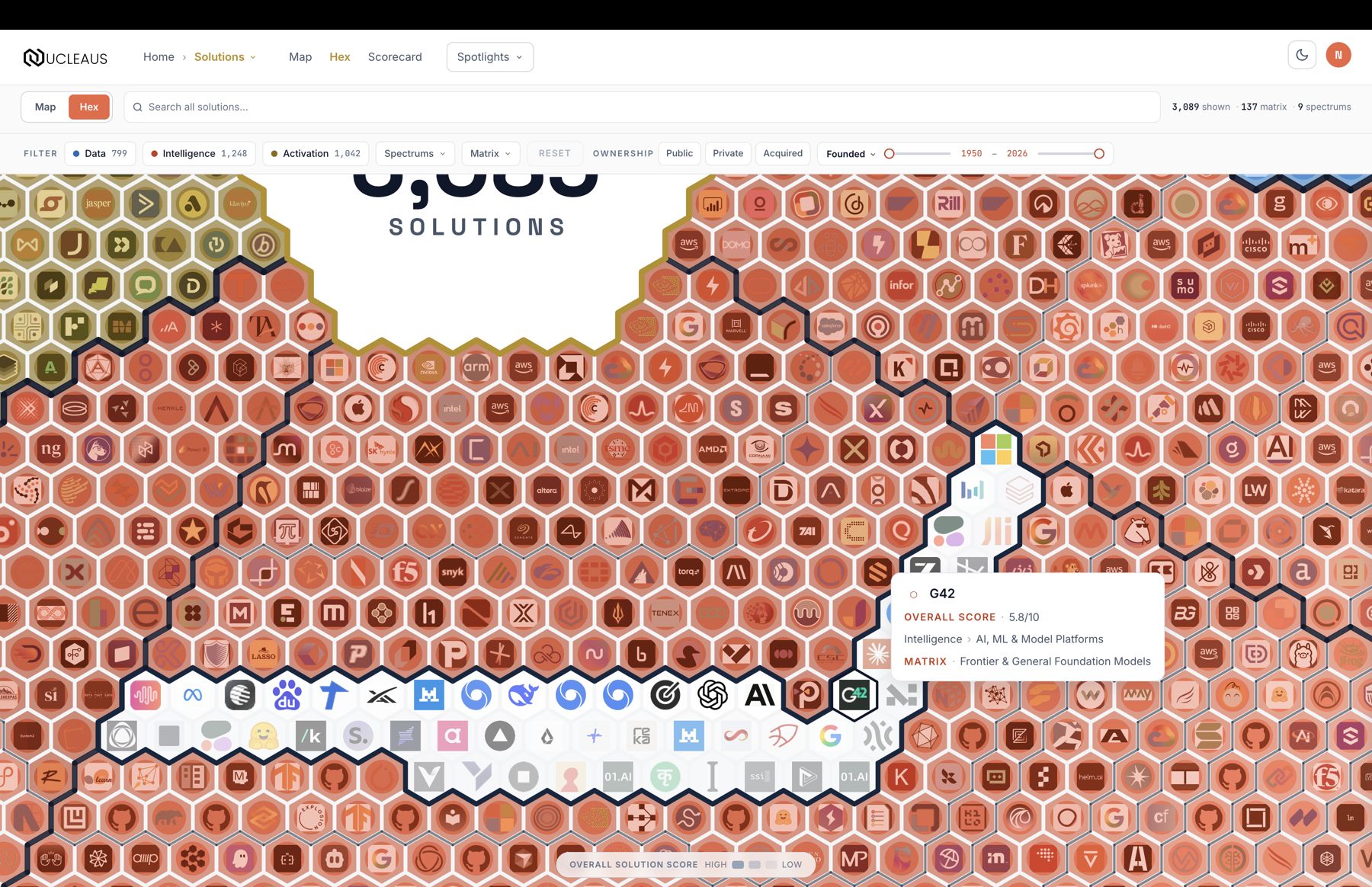Toggle Public ownership filter
1372x887 pixels.
pos(679,154)
